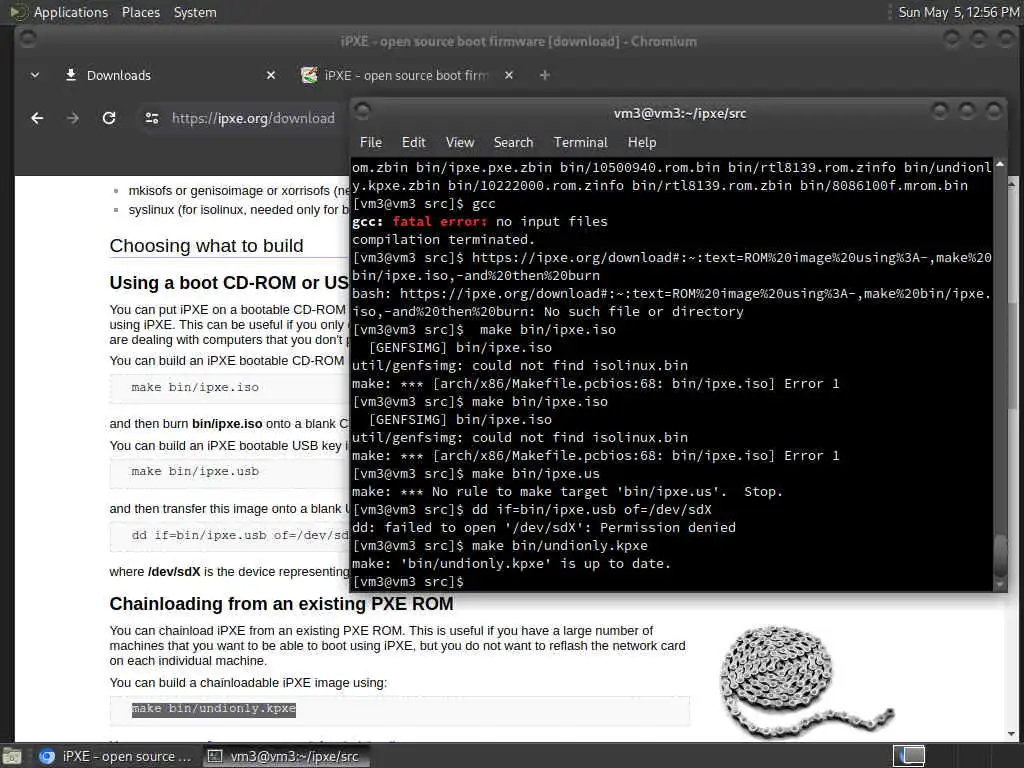1024x768 pixels.
Task: Click the terminal scrollbar down arrow
Action: (1000, 584)
